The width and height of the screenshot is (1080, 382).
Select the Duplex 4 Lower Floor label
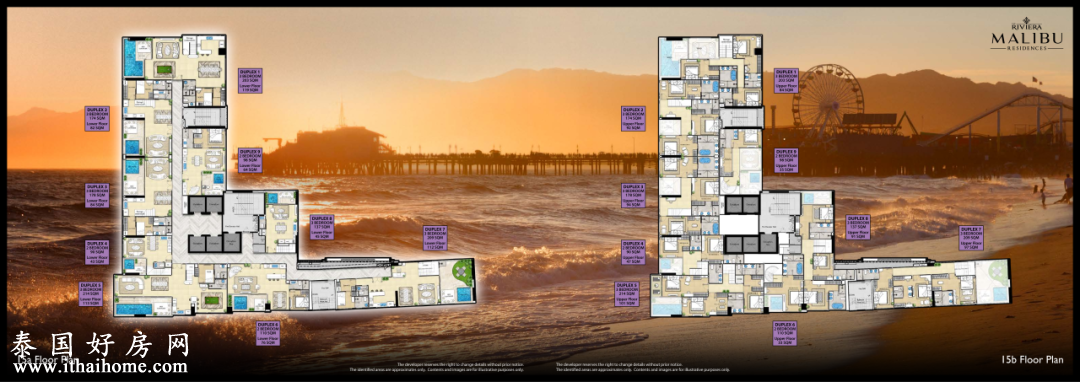click(97, 252)
